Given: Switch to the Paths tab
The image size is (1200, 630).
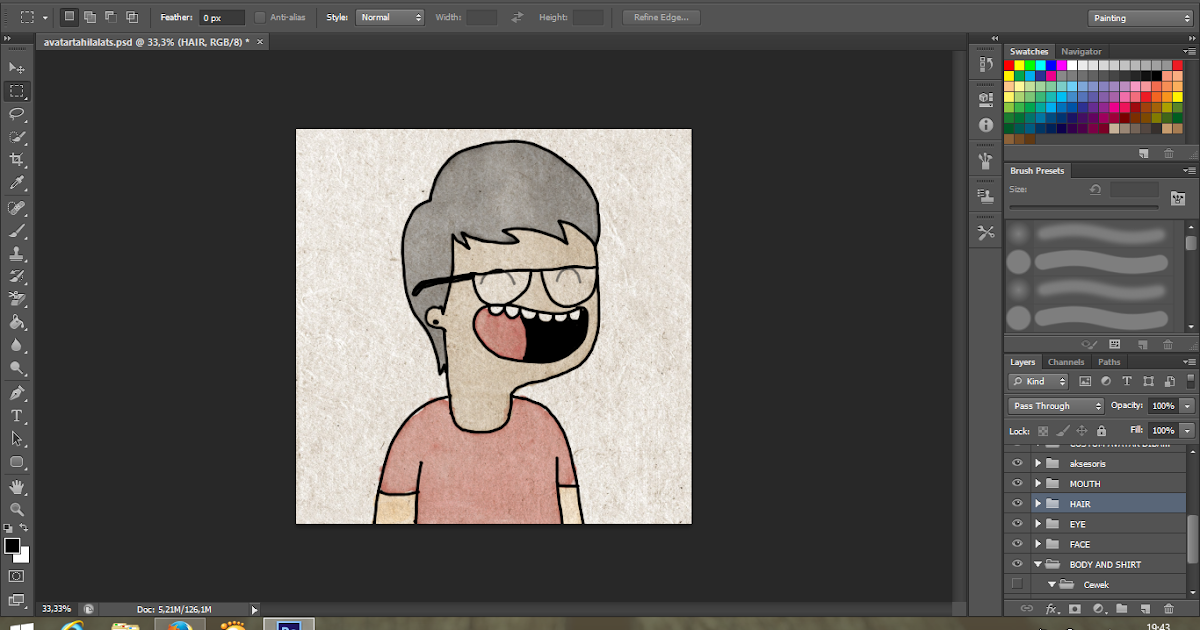Looking at the screenshot, I should pos(1109,362).
